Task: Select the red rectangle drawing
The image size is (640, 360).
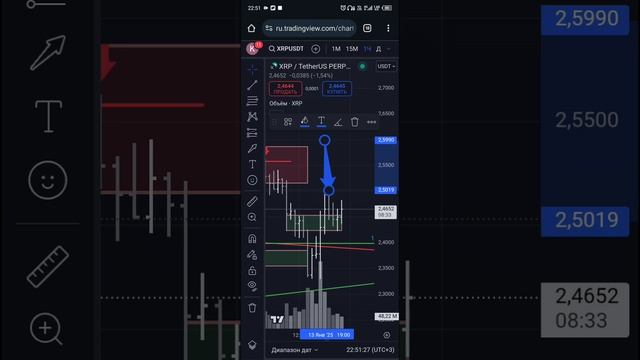Action: pyautogui.click(x=287, y=164)
